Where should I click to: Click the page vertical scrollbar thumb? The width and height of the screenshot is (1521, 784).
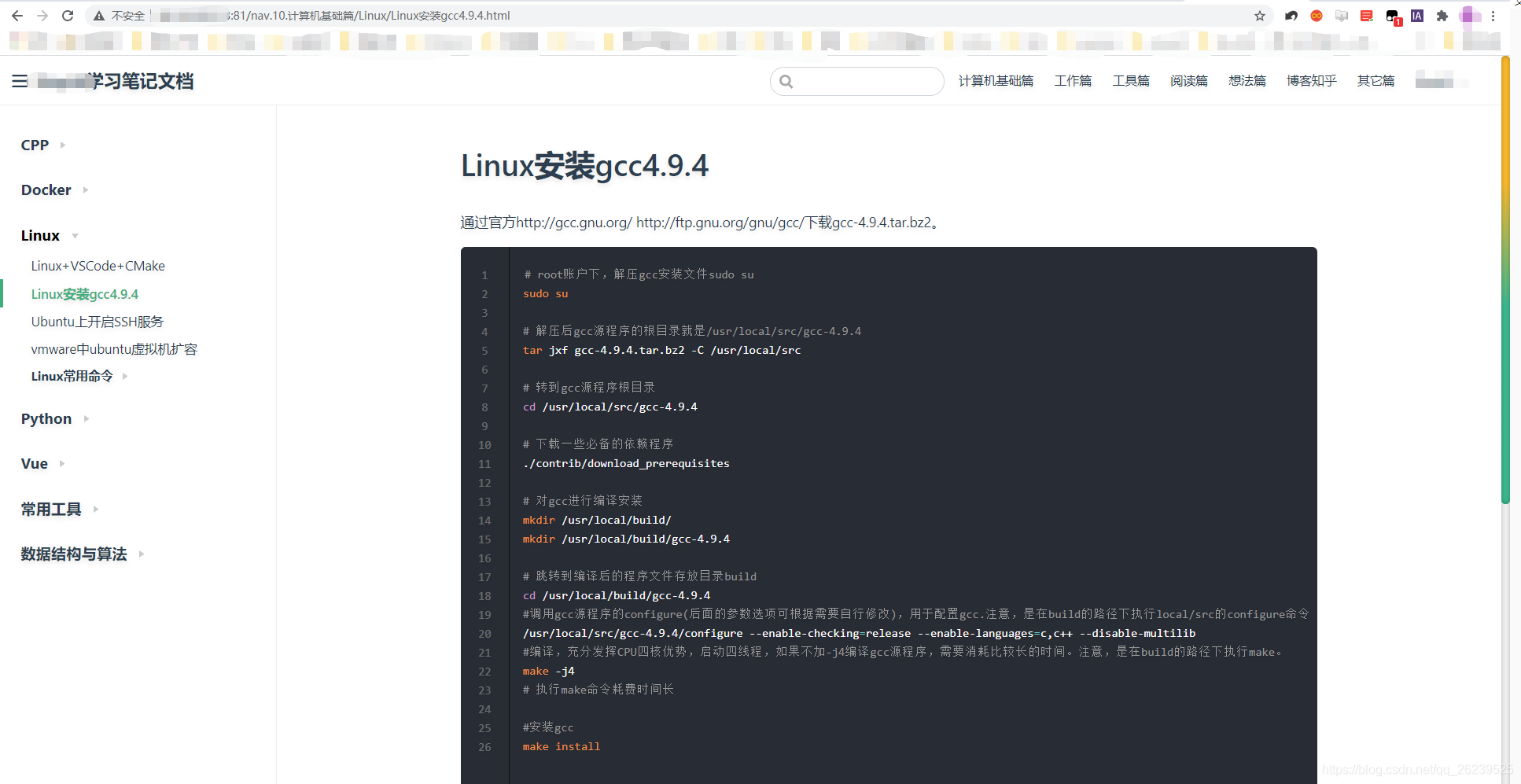click(x=1505, y=279)
